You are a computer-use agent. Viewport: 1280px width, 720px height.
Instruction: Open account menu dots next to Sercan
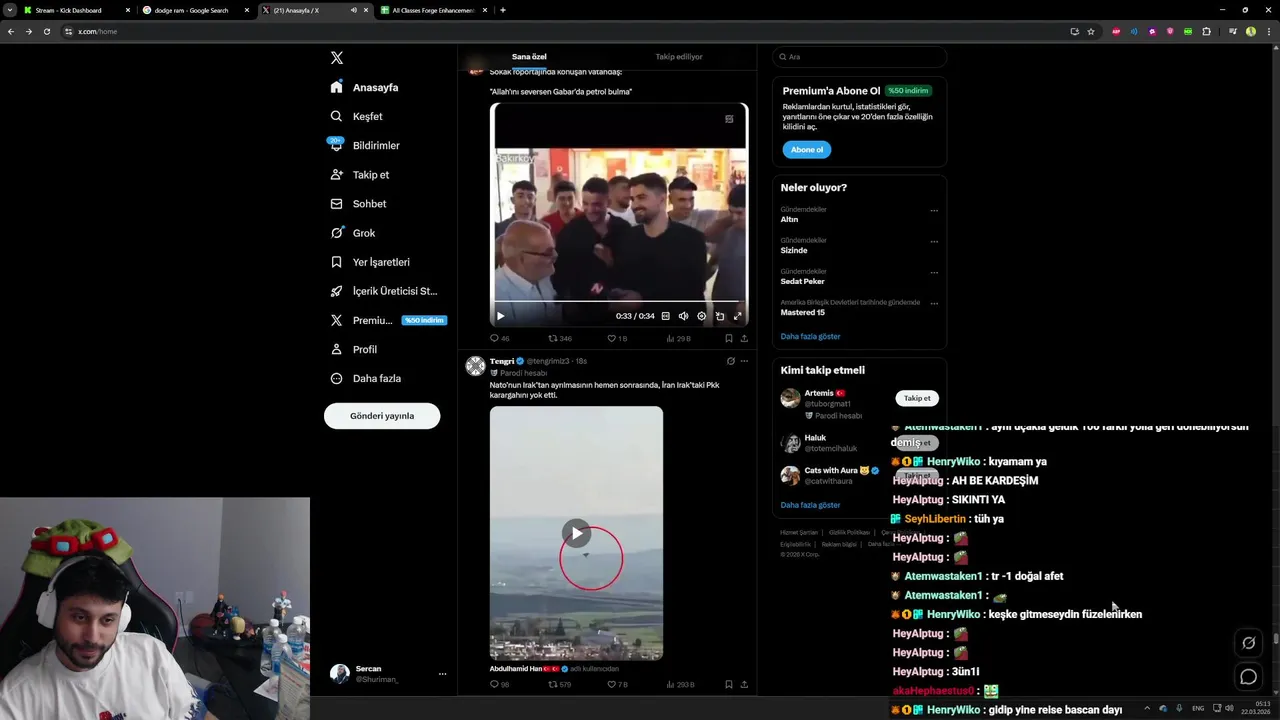tap(442, 674)
